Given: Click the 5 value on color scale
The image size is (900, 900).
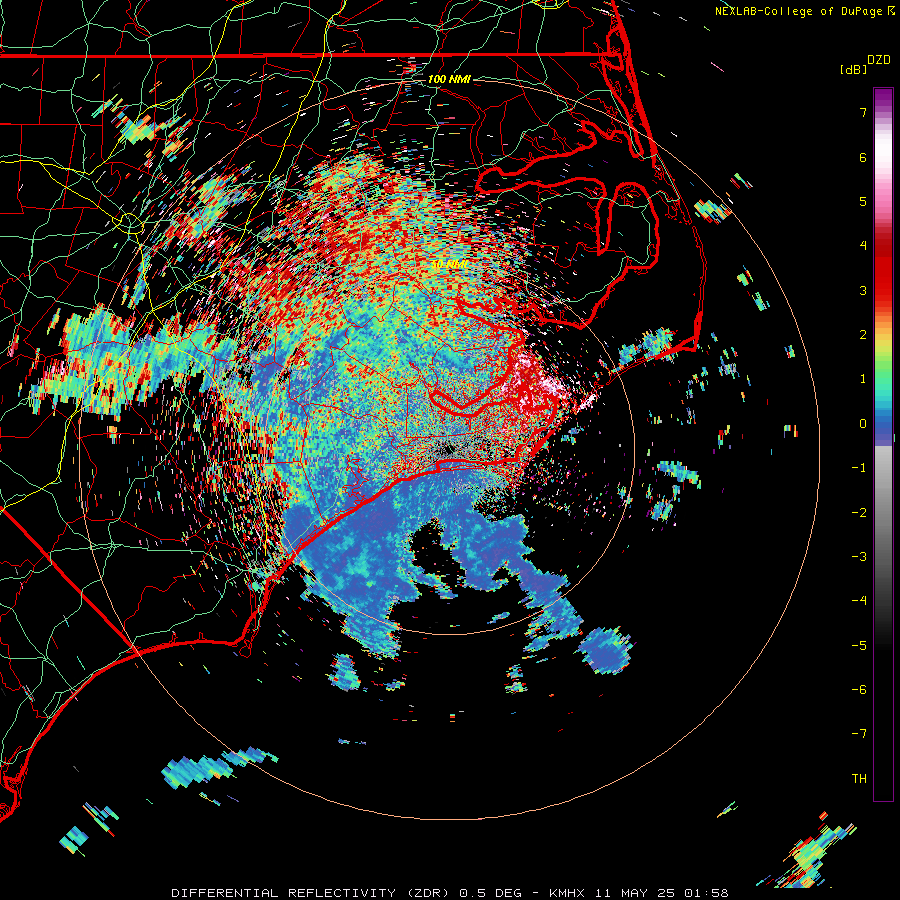Looking at the screenshot, I should point(863,201).
